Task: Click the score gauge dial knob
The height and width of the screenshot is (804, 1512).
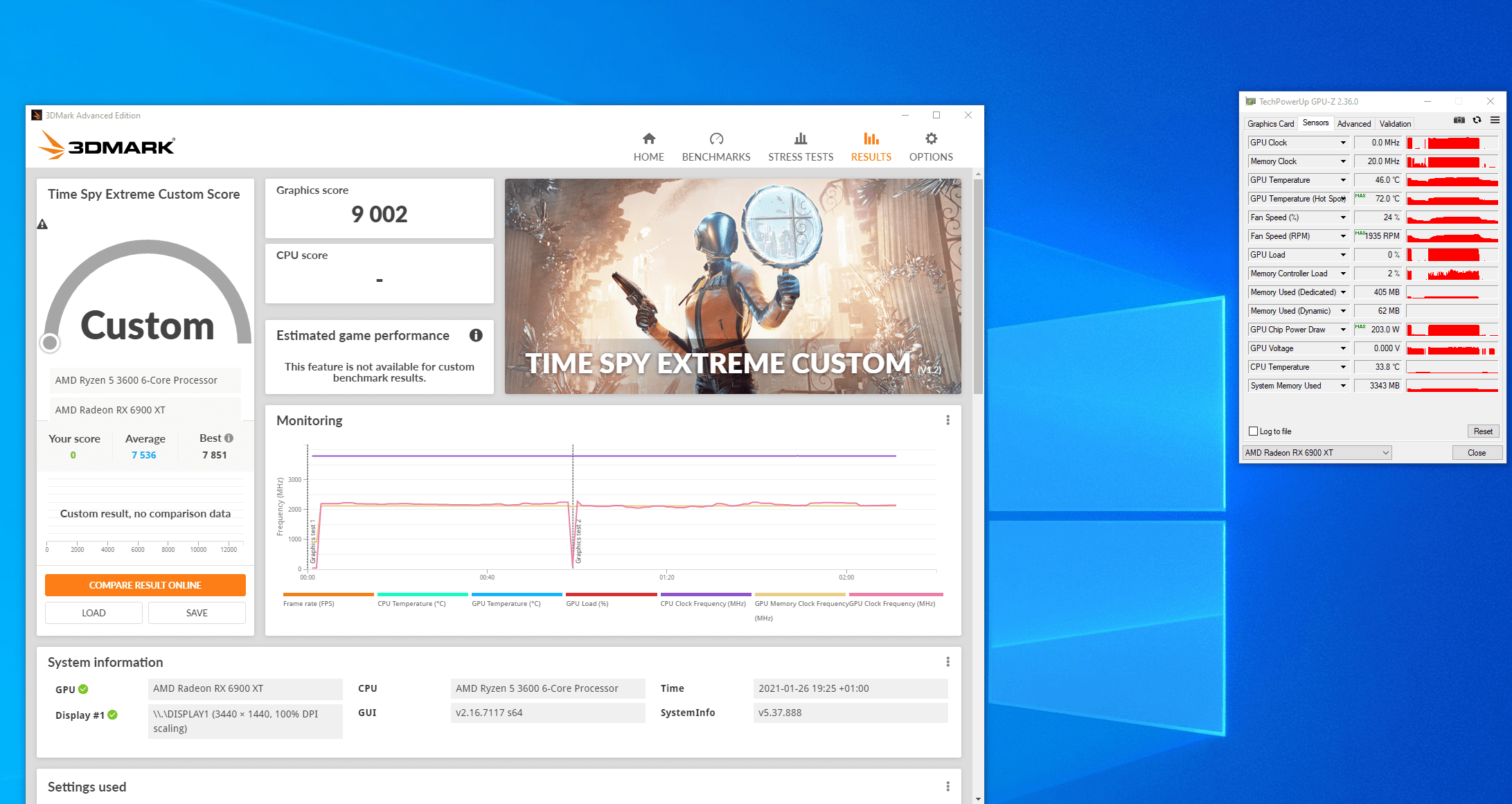Action: tap(50, 342)
